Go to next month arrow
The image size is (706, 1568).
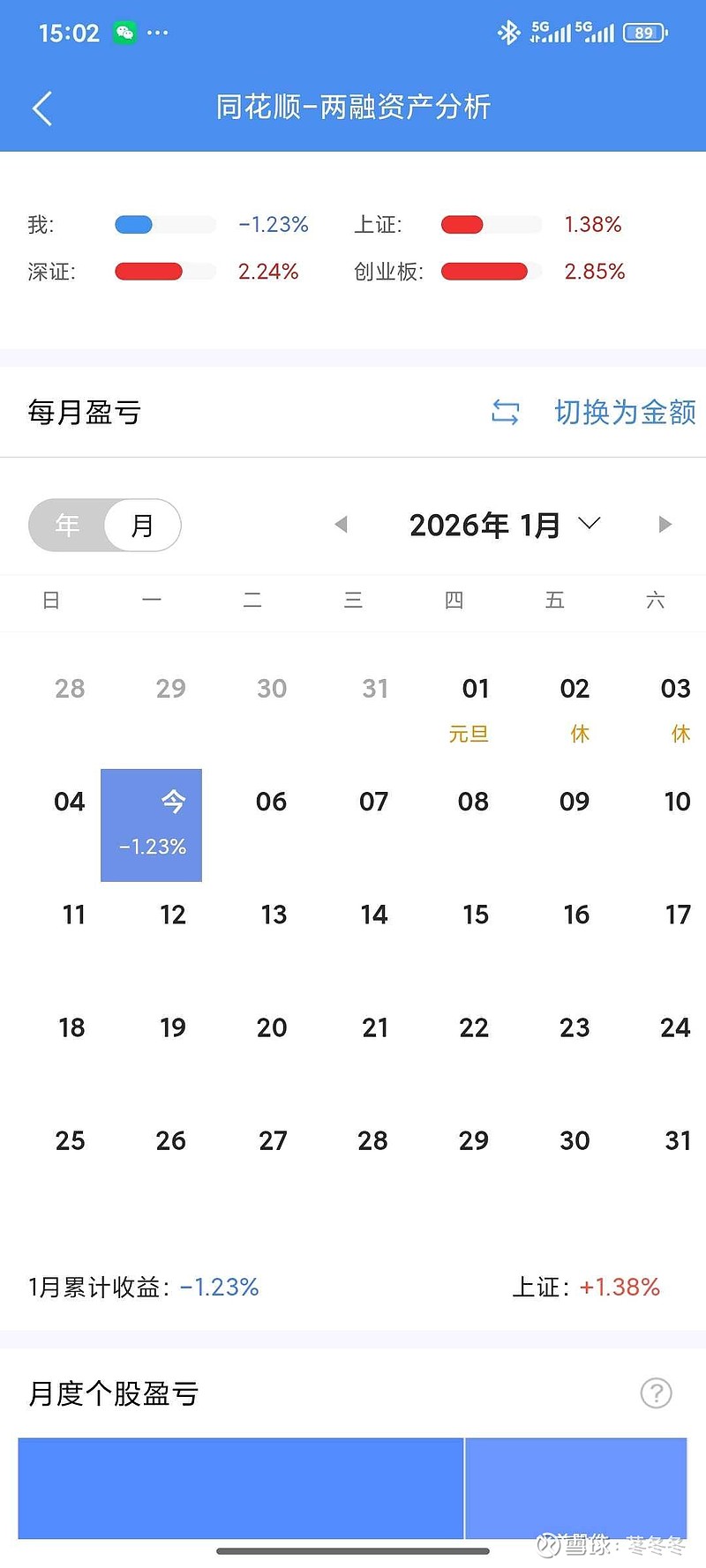point(665,525)
